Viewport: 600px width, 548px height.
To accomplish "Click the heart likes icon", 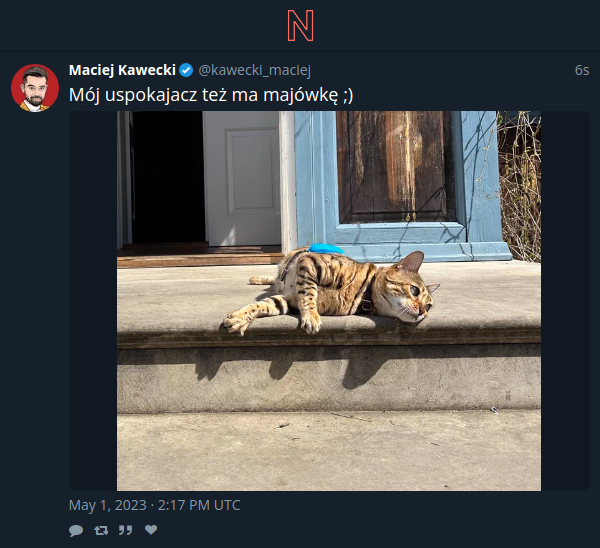I will [x=151, y=530].
